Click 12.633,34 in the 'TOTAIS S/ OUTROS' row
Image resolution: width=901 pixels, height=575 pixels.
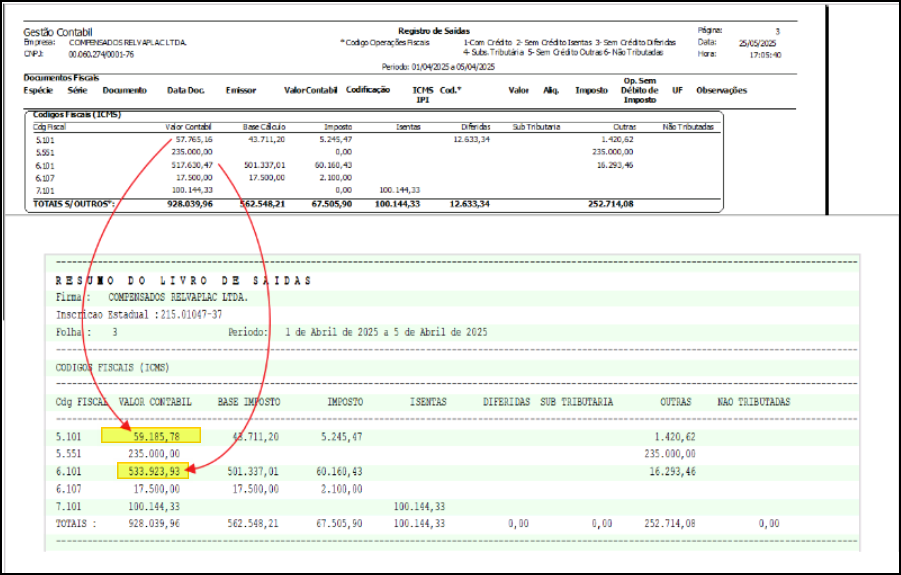(469, 204)
